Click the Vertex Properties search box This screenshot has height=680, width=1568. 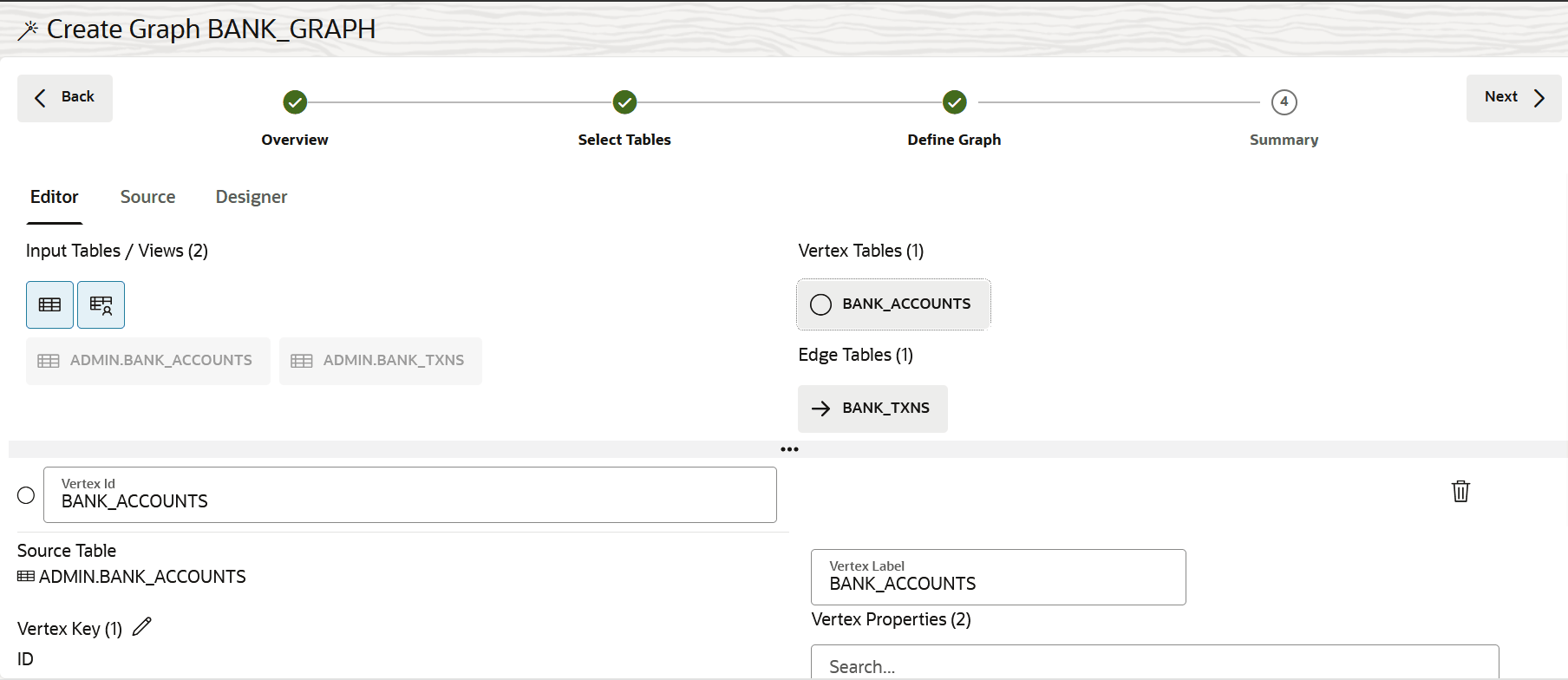1153,665
